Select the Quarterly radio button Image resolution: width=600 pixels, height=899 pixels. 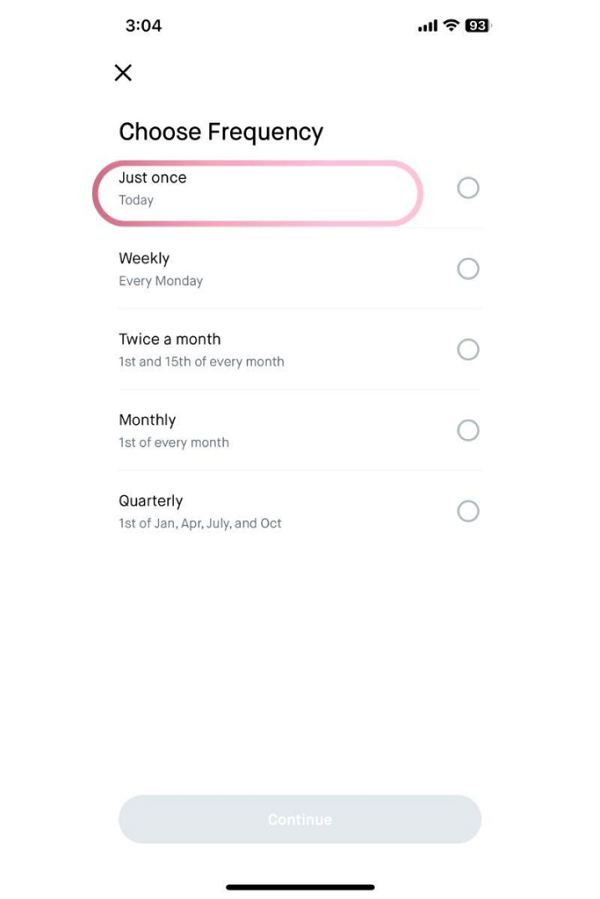468,511
